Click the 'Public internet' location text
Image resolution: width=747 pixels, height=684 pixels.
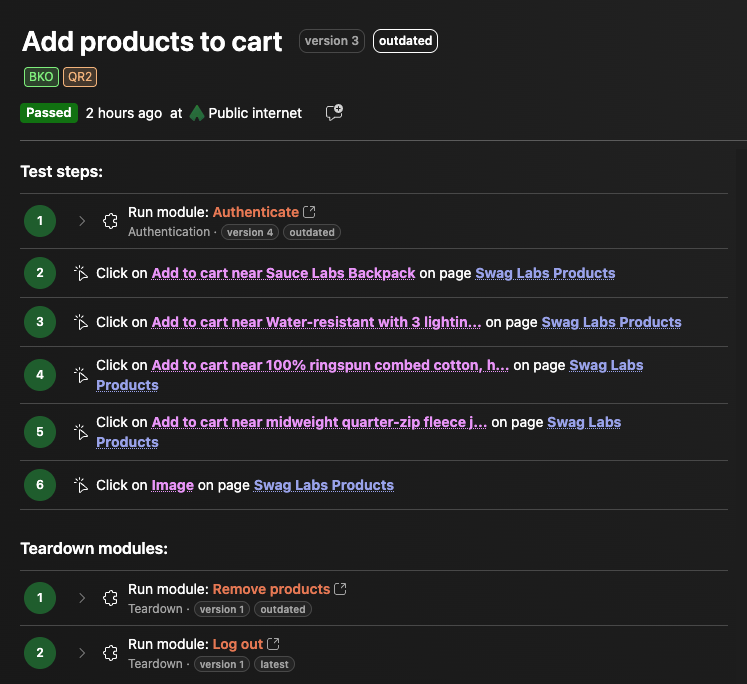tap(255, 113)
